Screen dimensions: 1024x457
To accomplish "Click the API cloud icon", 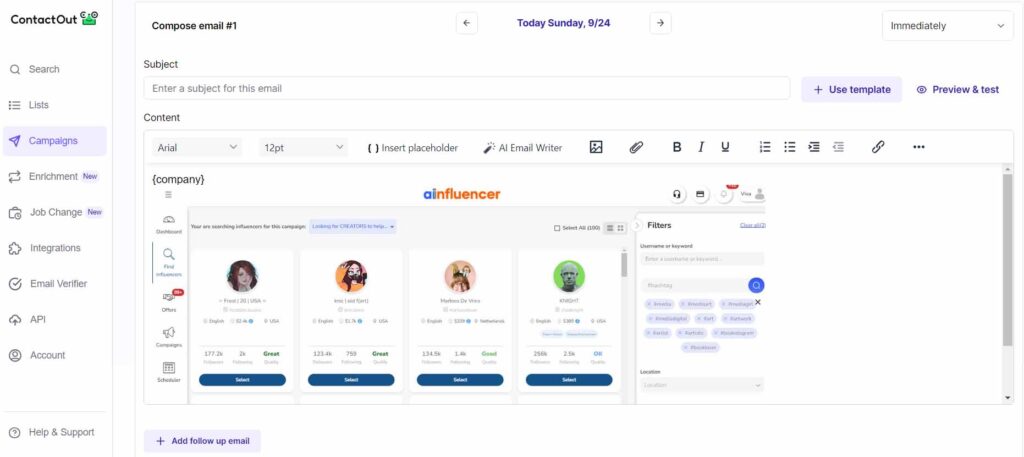I will pyautogui.click(x=15, y=320).
